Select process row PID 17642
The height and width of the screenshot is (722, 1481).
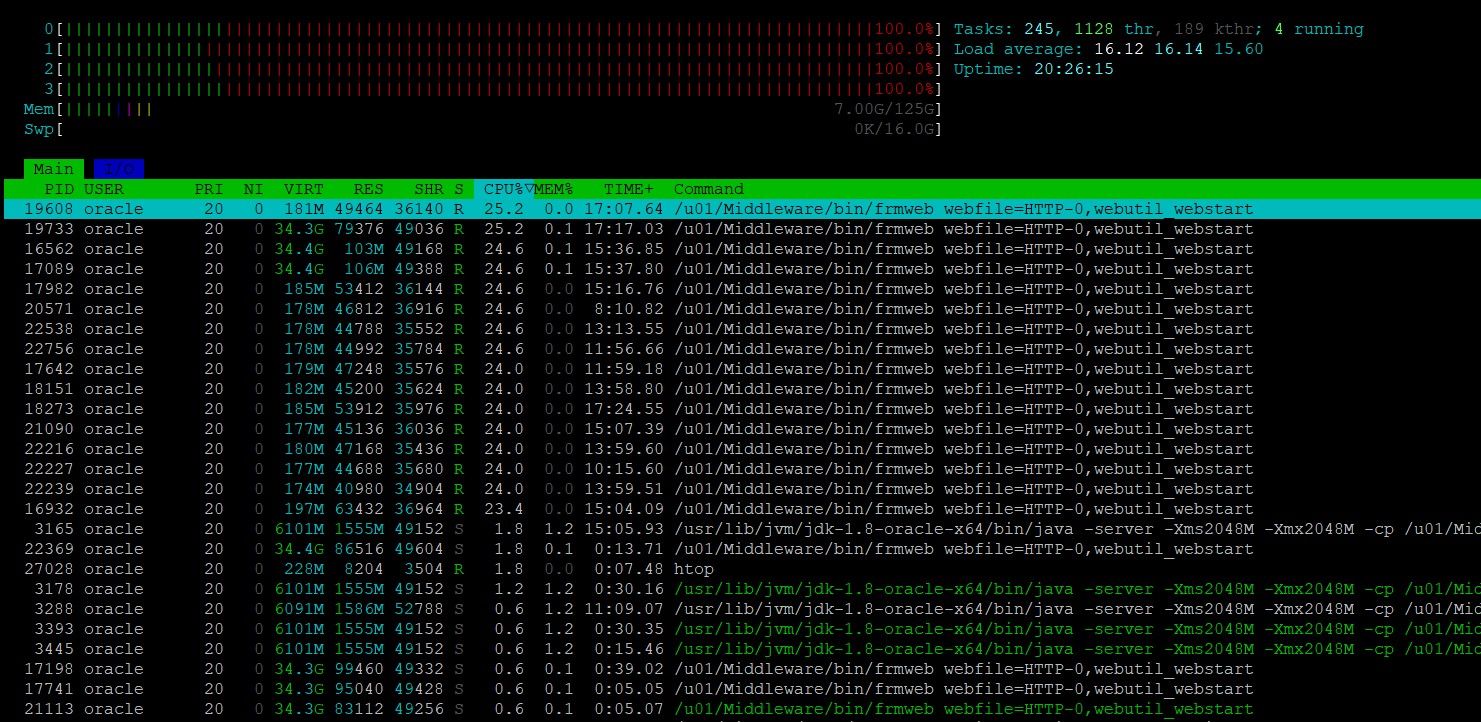[x=740, y=369]
